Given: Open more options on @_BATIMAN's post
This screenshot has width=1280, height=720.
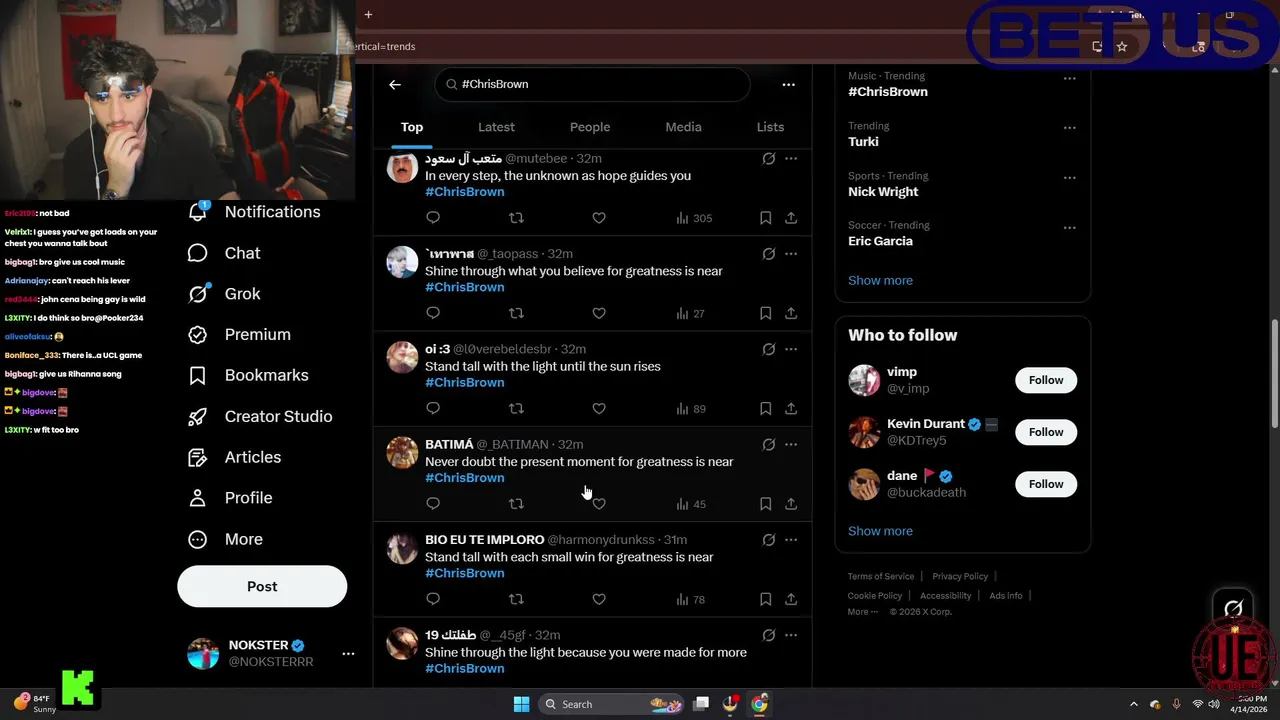Looking at the screenshot, I should [791, 445].
